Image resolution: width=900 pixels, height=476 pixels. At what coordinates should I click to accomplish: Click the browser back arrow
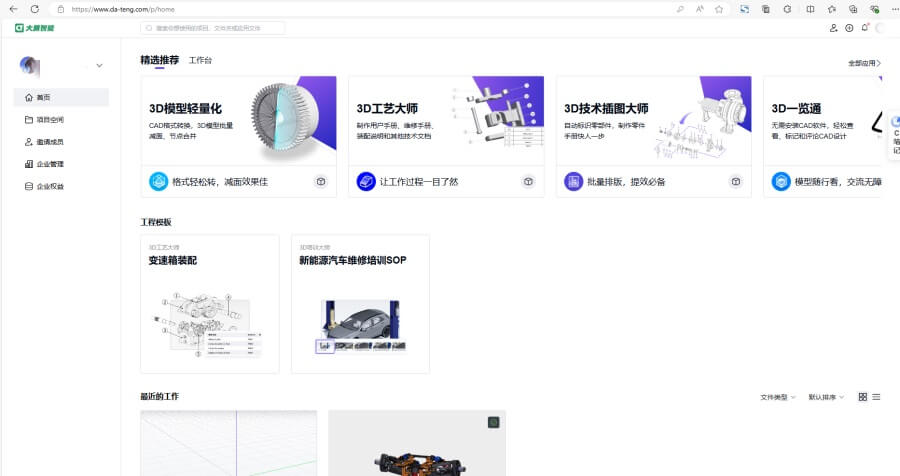13,9
